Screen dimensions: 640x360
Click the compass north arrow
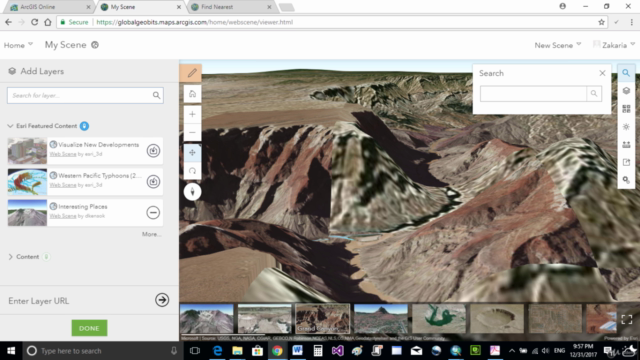click(x=192, y=191)
